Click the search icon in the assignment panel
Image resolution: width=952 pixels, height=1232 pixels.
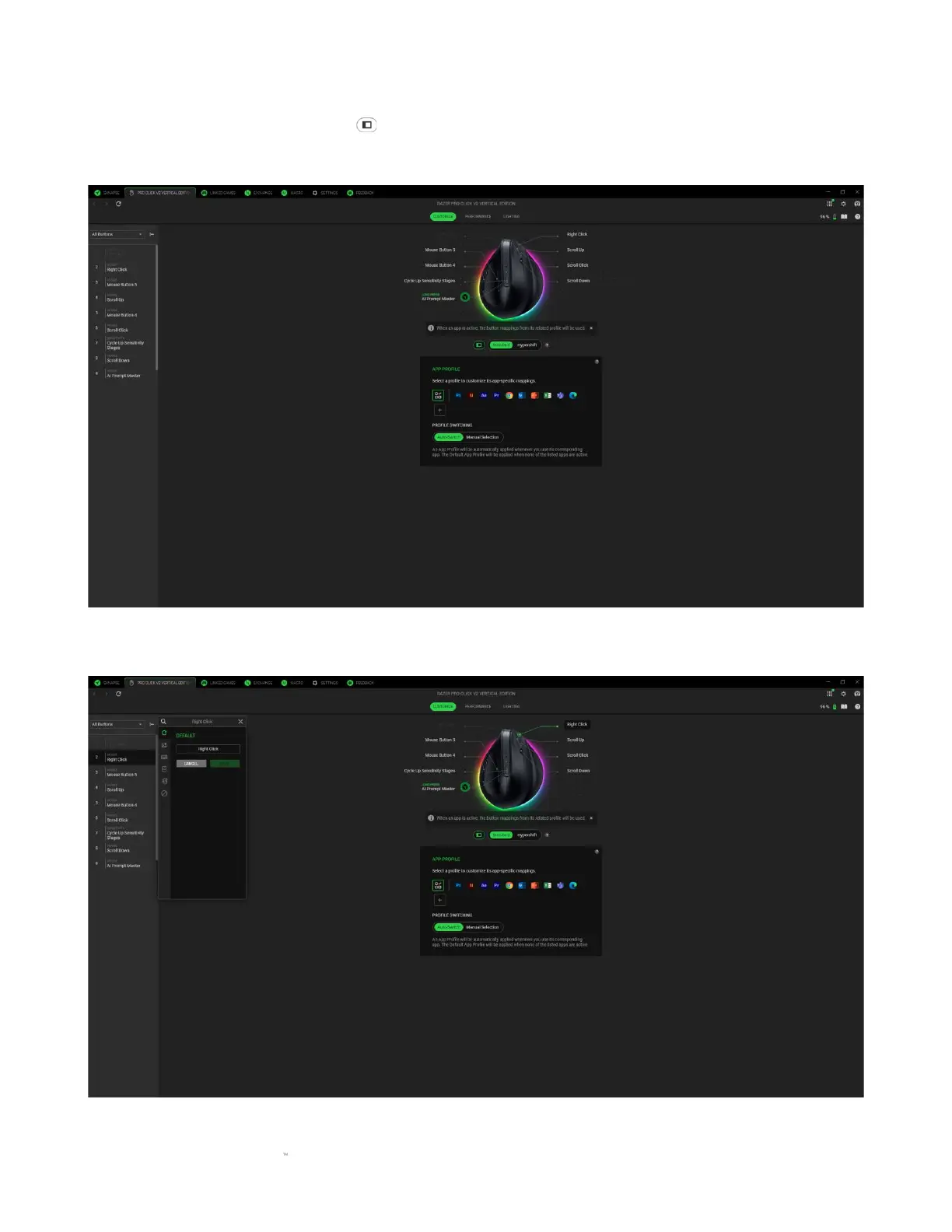pyautogui.click(x=163, y=722)
